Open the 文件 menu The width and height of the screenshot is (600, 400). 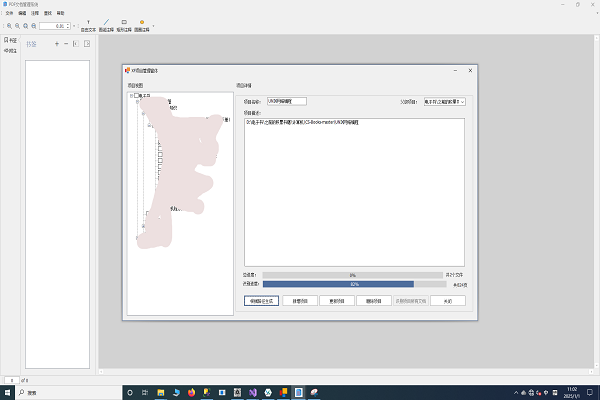pos(9,13)
